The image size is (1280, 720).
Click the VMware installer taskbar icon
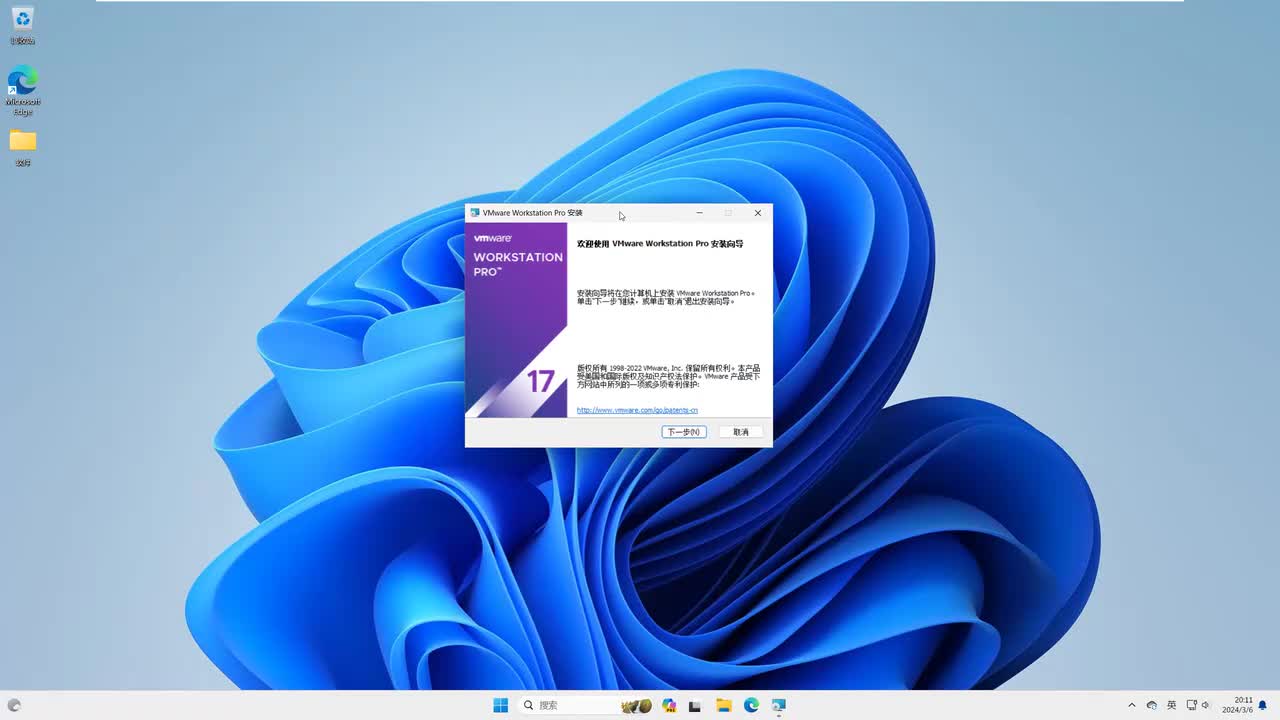pyautogui.click(x=778, y=705)
